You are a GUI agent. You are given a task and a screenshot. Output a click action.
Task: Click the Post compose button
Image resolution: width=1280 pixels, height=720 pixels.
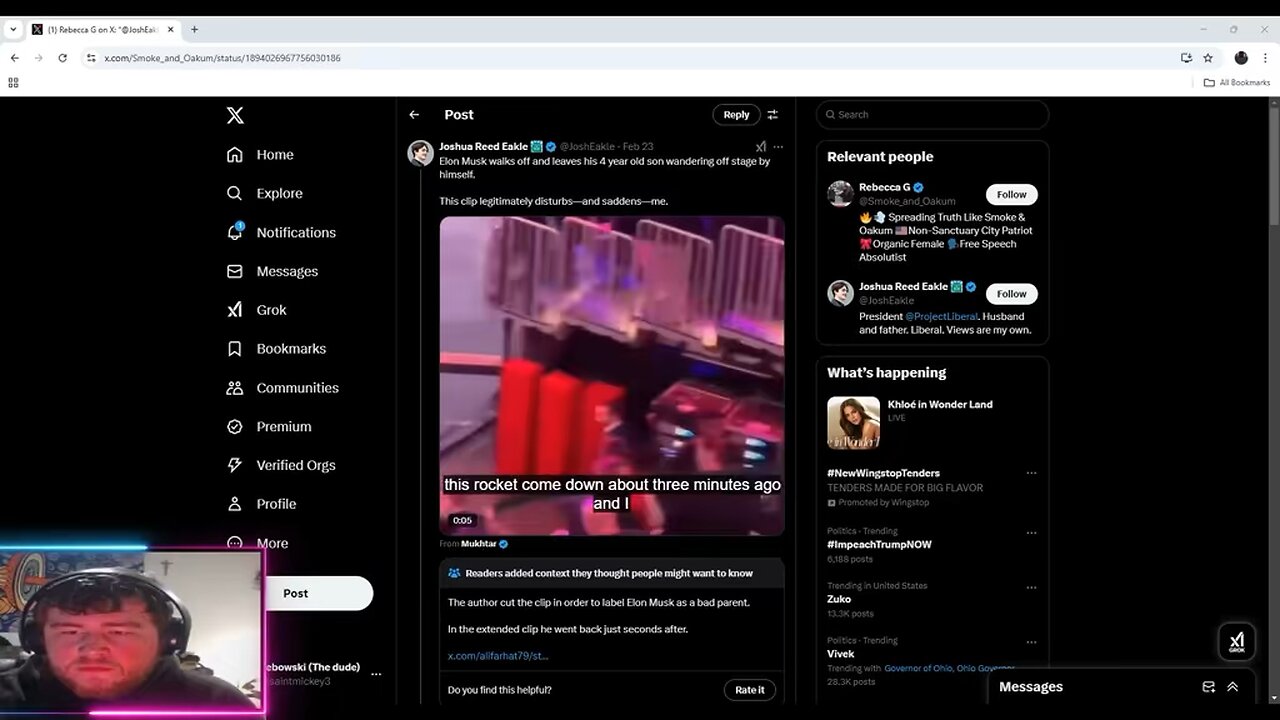[295, 593]
